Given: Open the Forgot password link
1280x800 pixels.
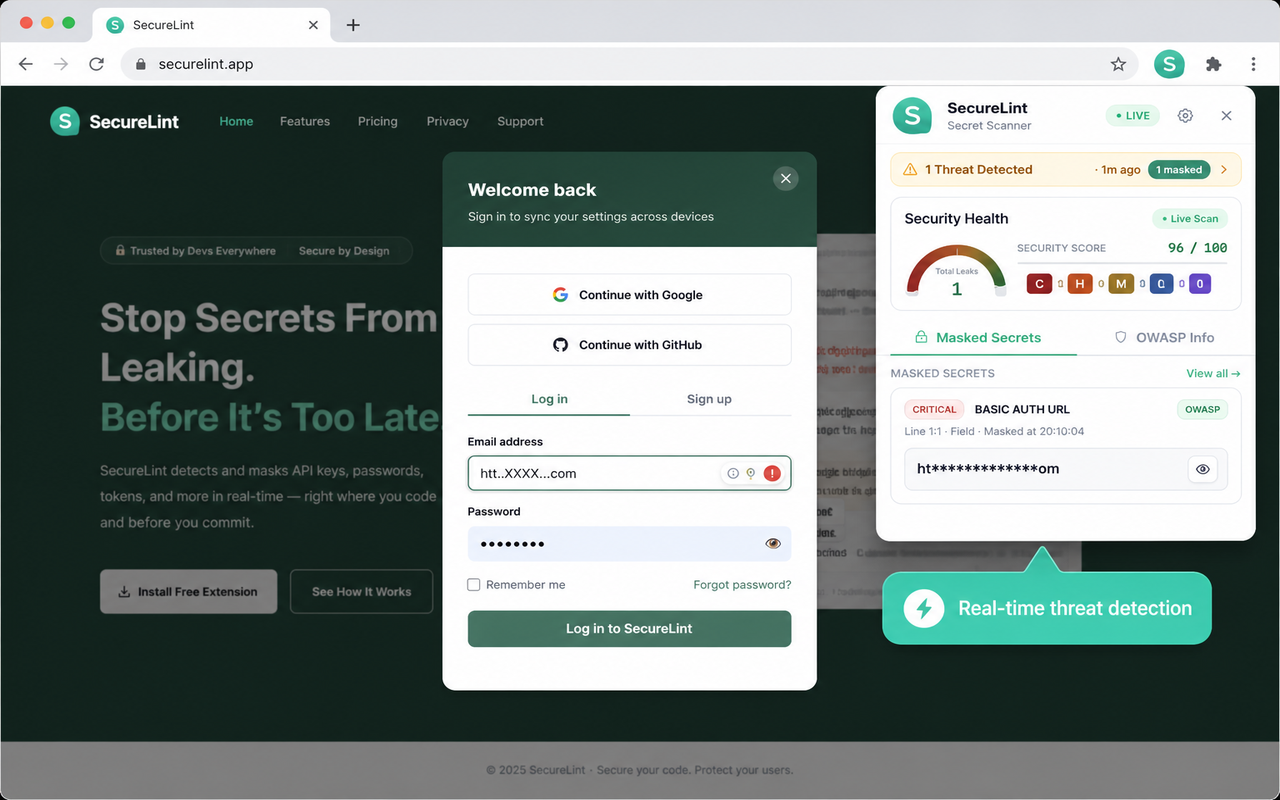Looking at the screenshot, I should (742, 585).
